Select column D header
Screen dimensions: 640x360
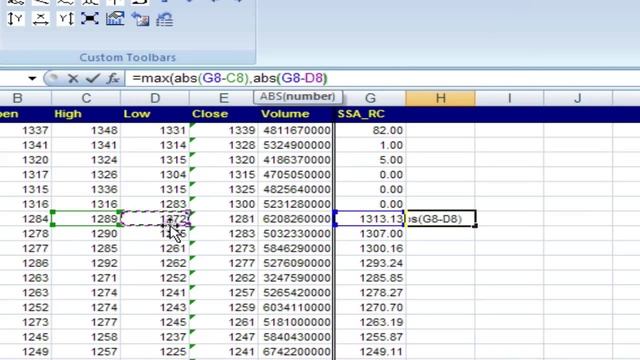click(x=155, y=98)
